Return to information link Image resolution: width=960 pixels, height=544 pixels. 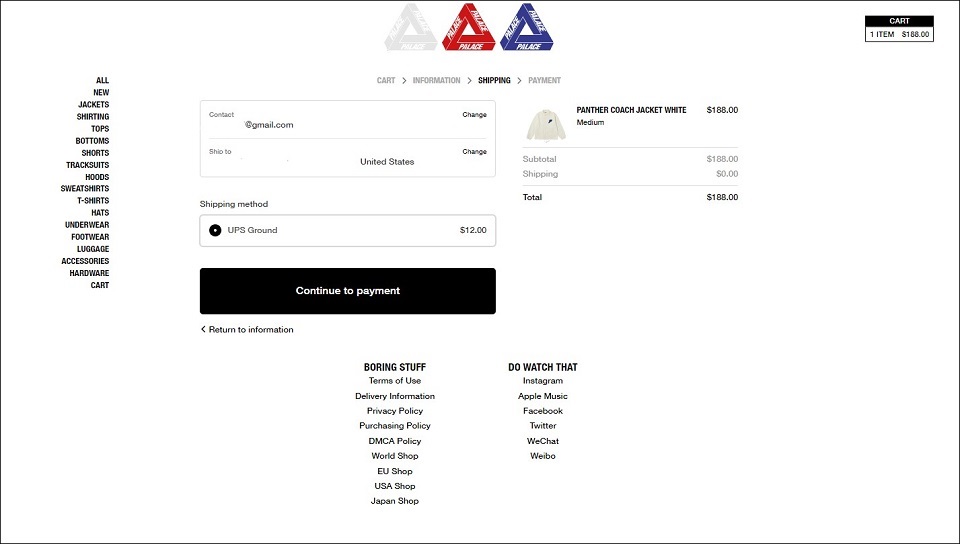click(247, 329)
